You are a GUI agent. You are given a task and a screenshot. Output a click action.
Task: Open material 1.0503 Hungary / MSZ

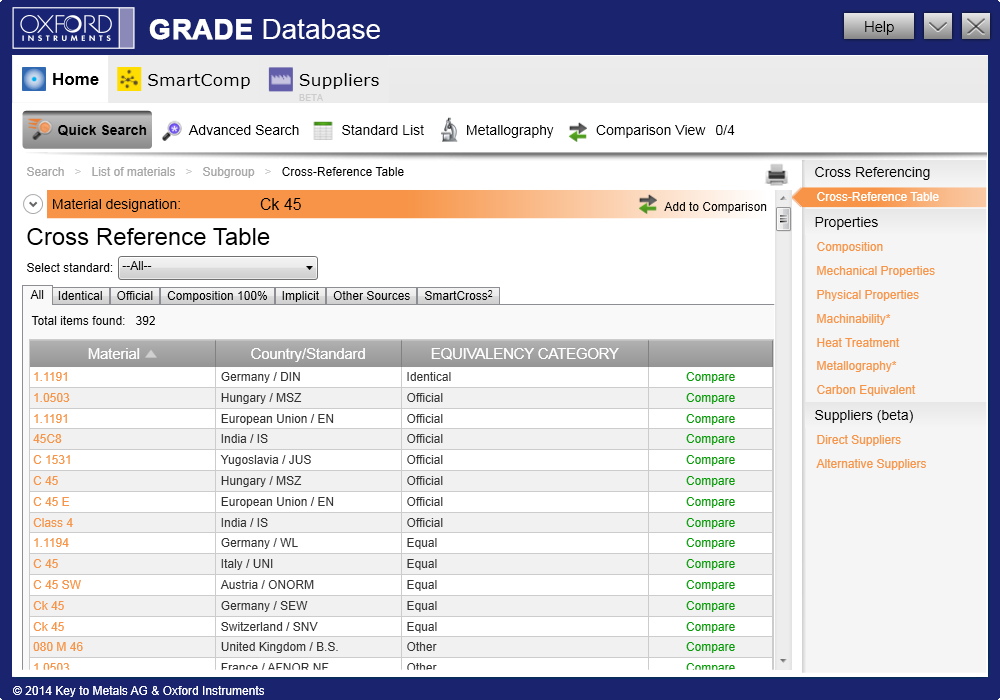51,398
